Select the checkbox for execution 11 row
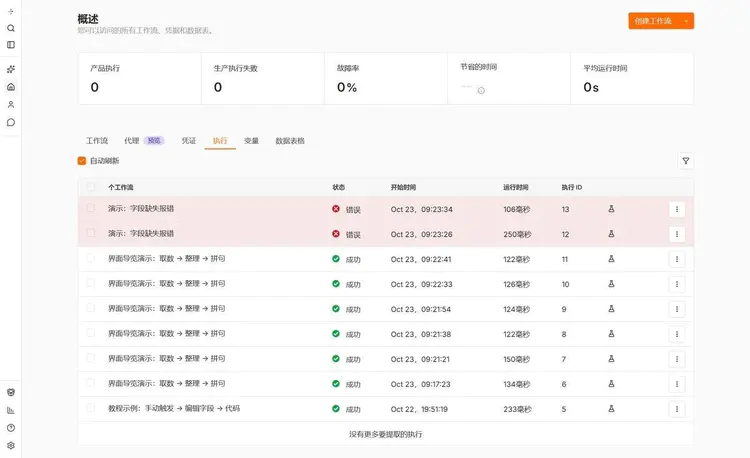Image resolution: width=750 pixels, height=458 pixels. click(90, 258)
